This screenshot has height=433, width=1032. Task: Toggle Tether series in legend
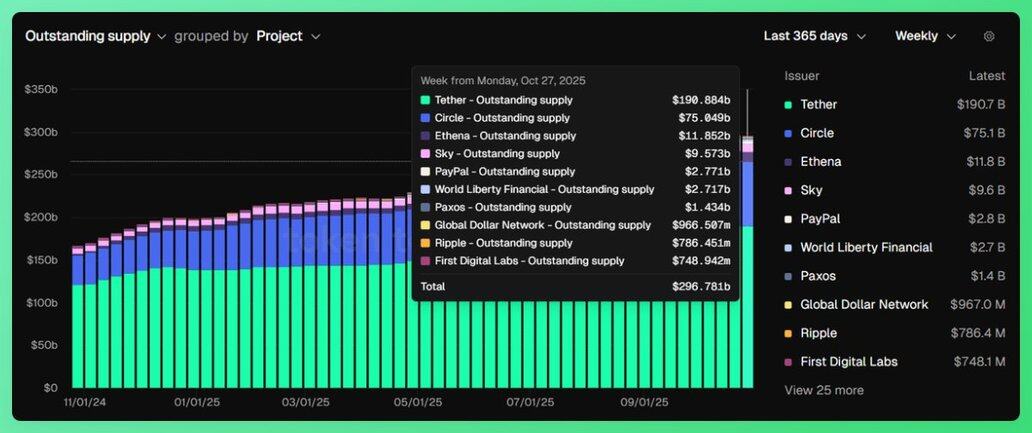[818, 104]
